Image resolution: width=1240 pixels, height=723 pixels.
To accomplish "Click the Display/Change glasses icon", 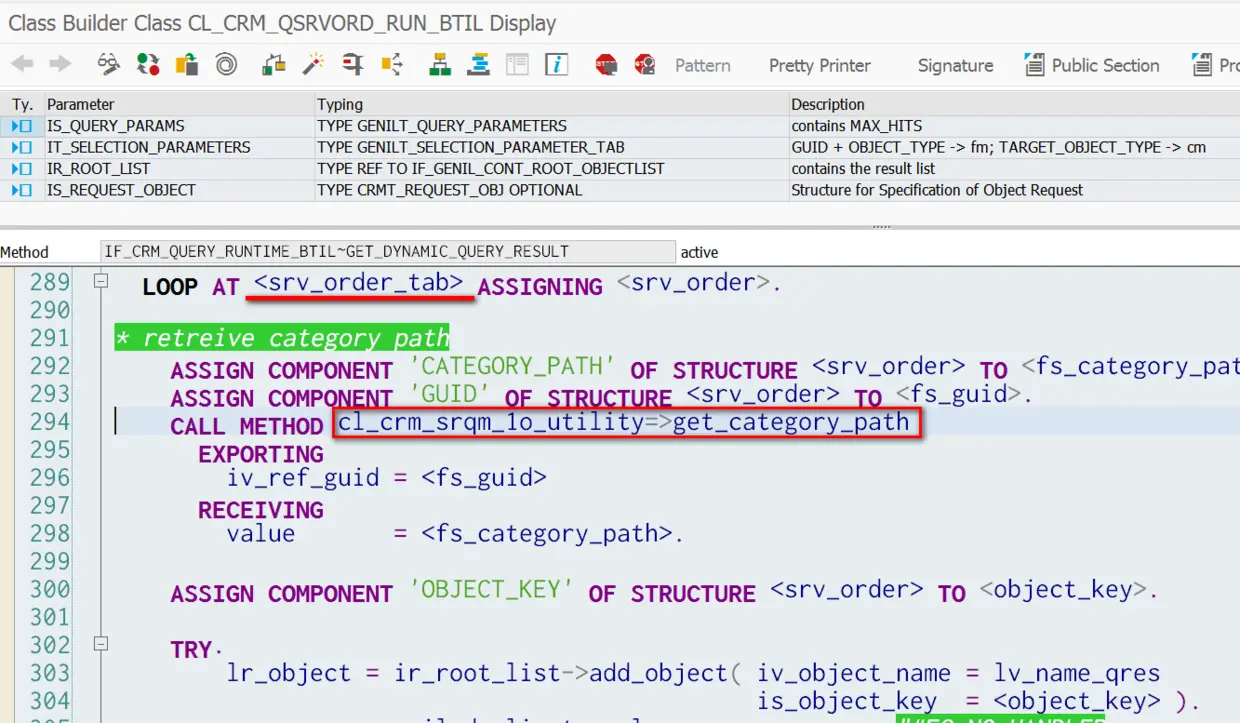I will (108, 65).
